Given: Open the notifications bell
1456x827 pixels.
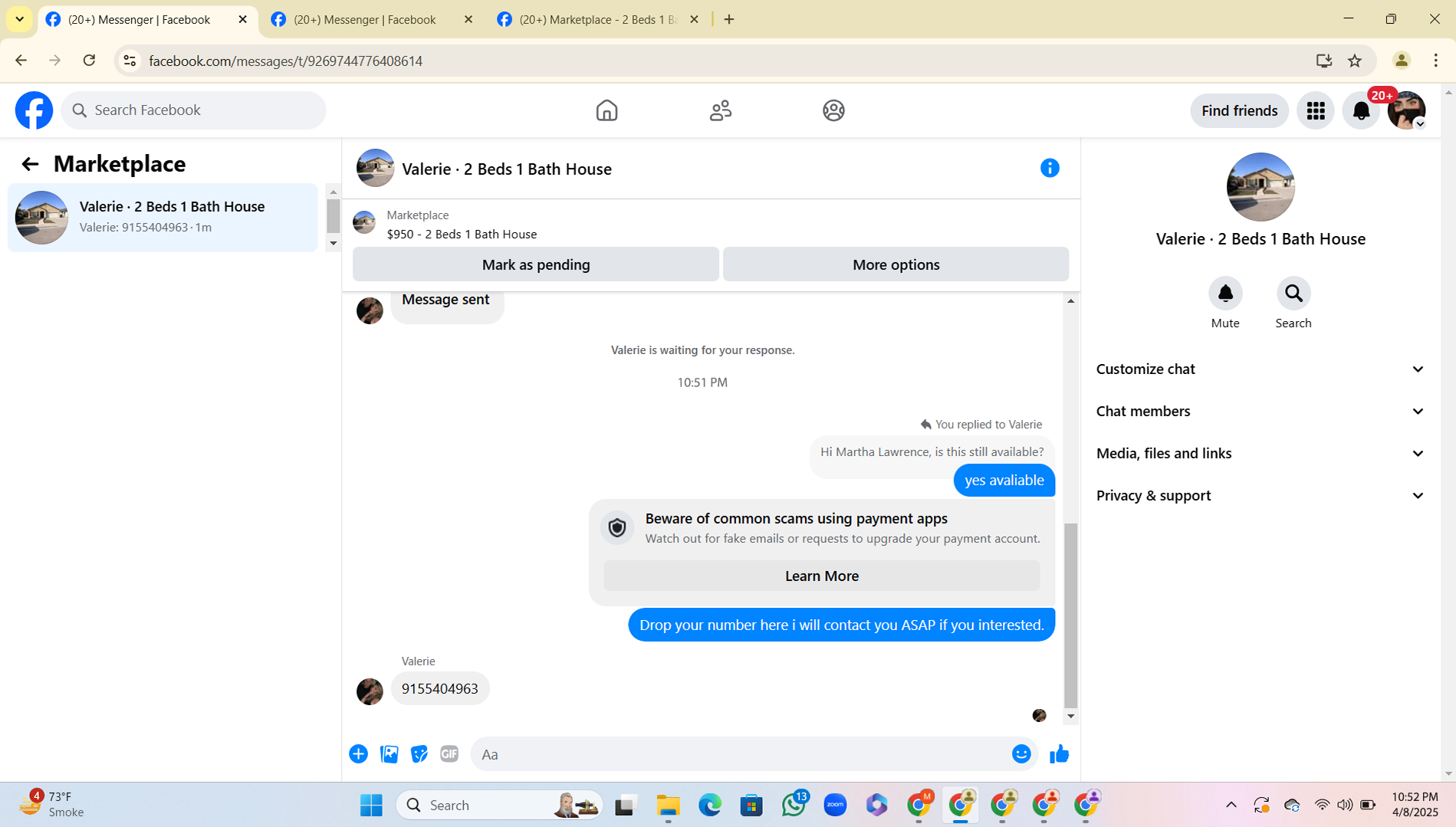Looking at the screenshot, I should click(1361, 111).
